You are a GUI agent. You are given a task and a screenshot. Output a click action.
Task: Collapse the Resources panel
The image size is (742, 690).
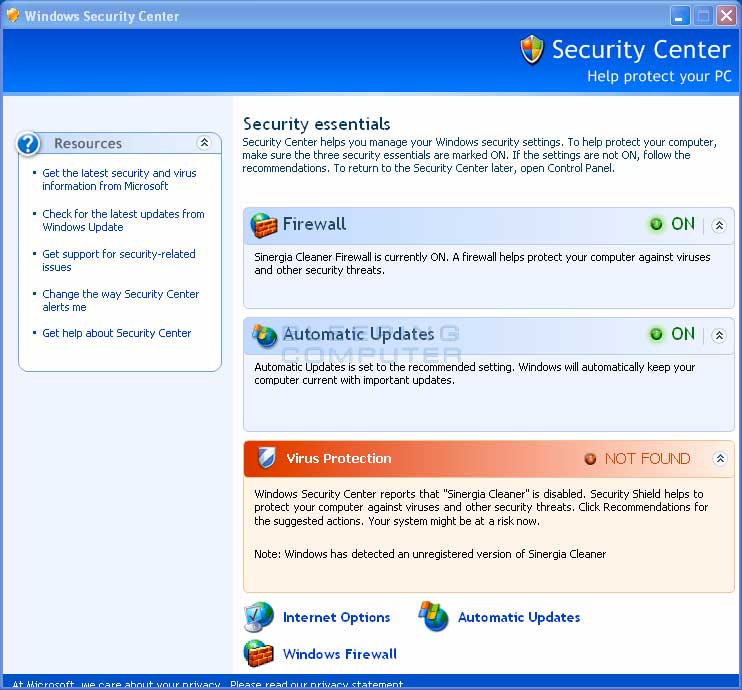pyautogui.click(x=204, y=143)
